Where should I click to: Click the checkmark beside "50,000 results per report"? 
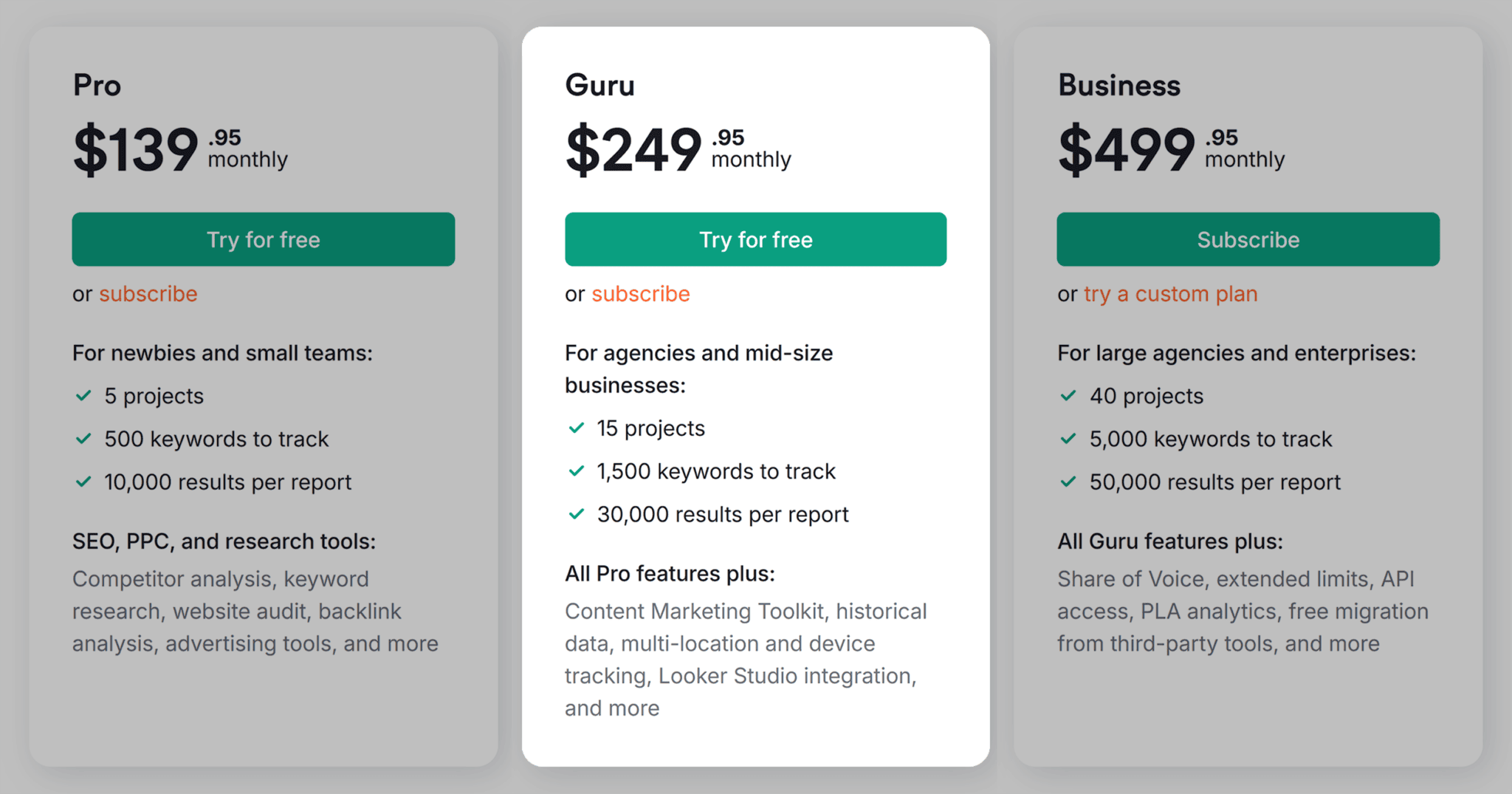[1068, 482]
